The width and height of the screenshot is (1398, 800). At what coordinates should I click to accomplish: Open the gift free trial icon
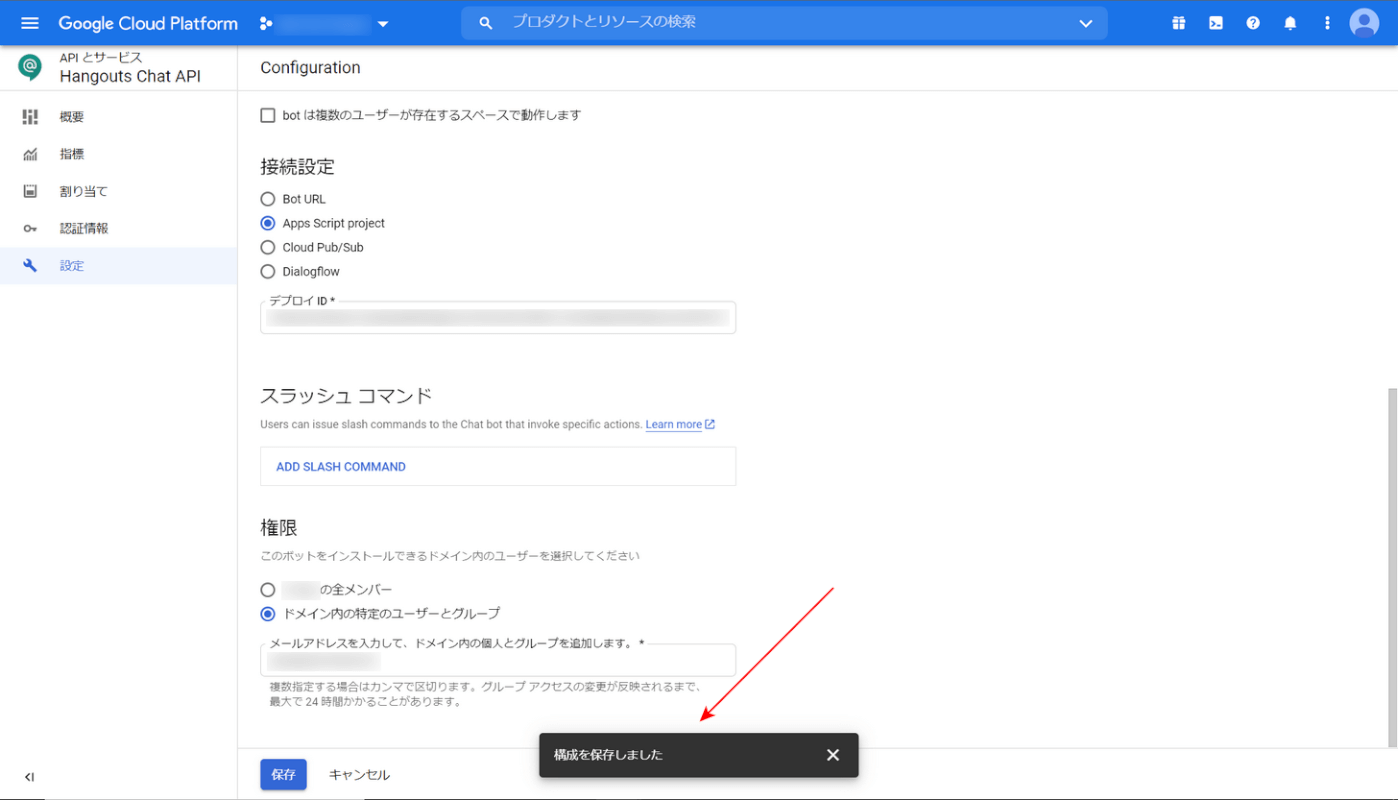click(x=1179, y=23)
